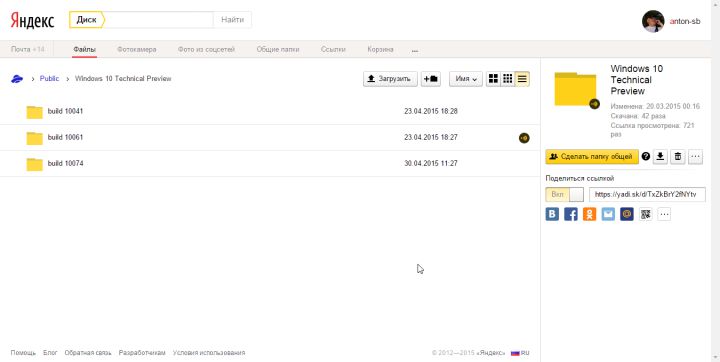
Task: Click Сделать папку общей button
Action: (592, 157)
